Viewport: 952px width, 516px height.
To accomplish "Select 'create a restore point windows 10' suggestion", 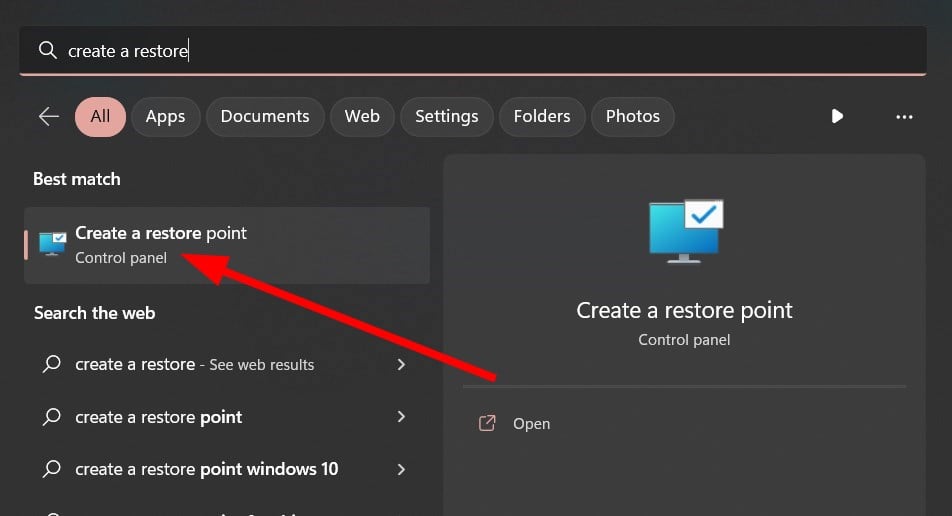I will pyautogui.click(x=225, y=469).
